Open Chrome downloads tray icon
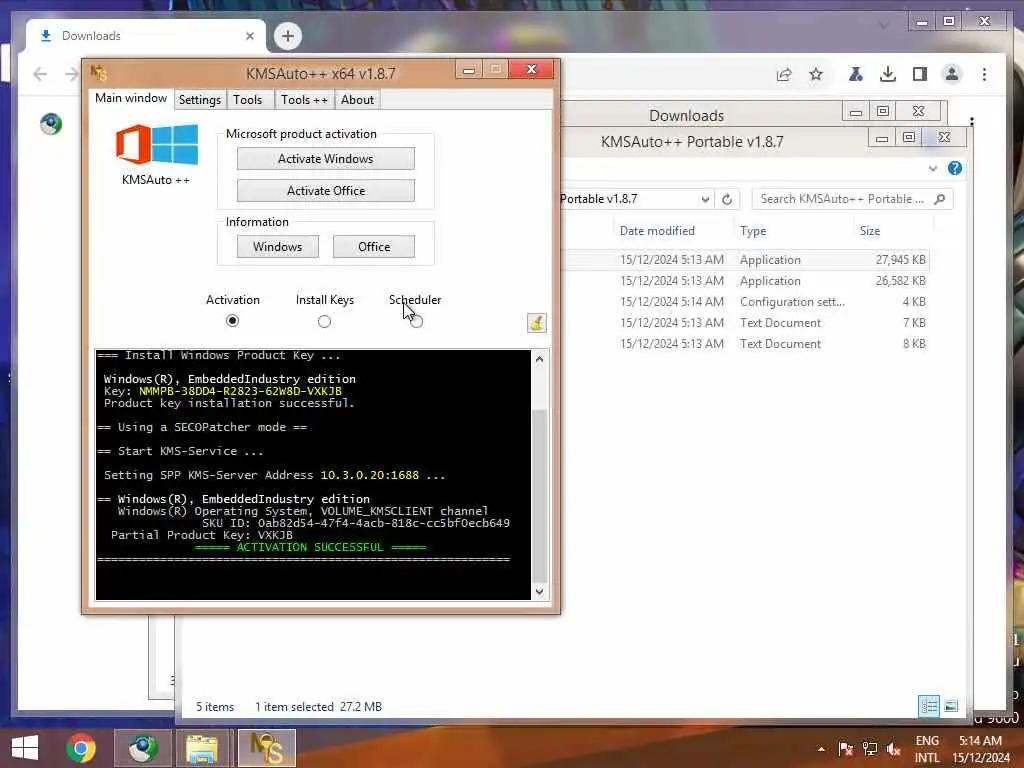 coord(888,74)
